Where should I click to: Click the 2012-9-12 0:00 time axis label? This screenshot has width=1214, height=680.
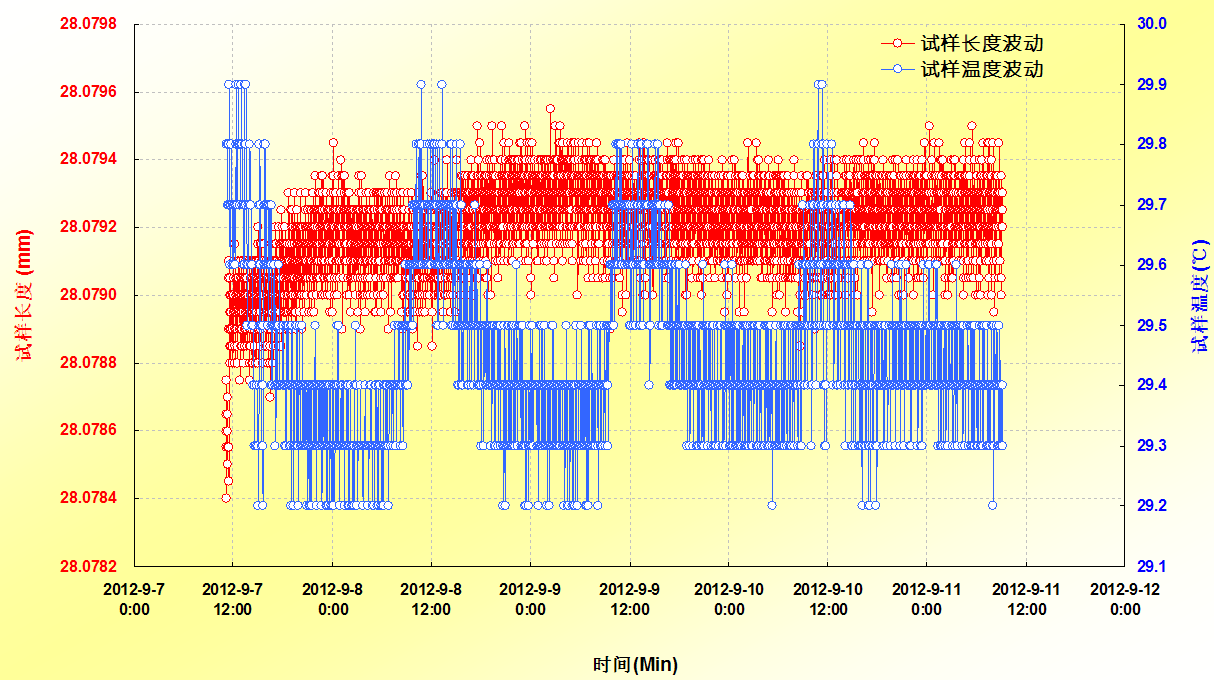[x=1125, y=599]
